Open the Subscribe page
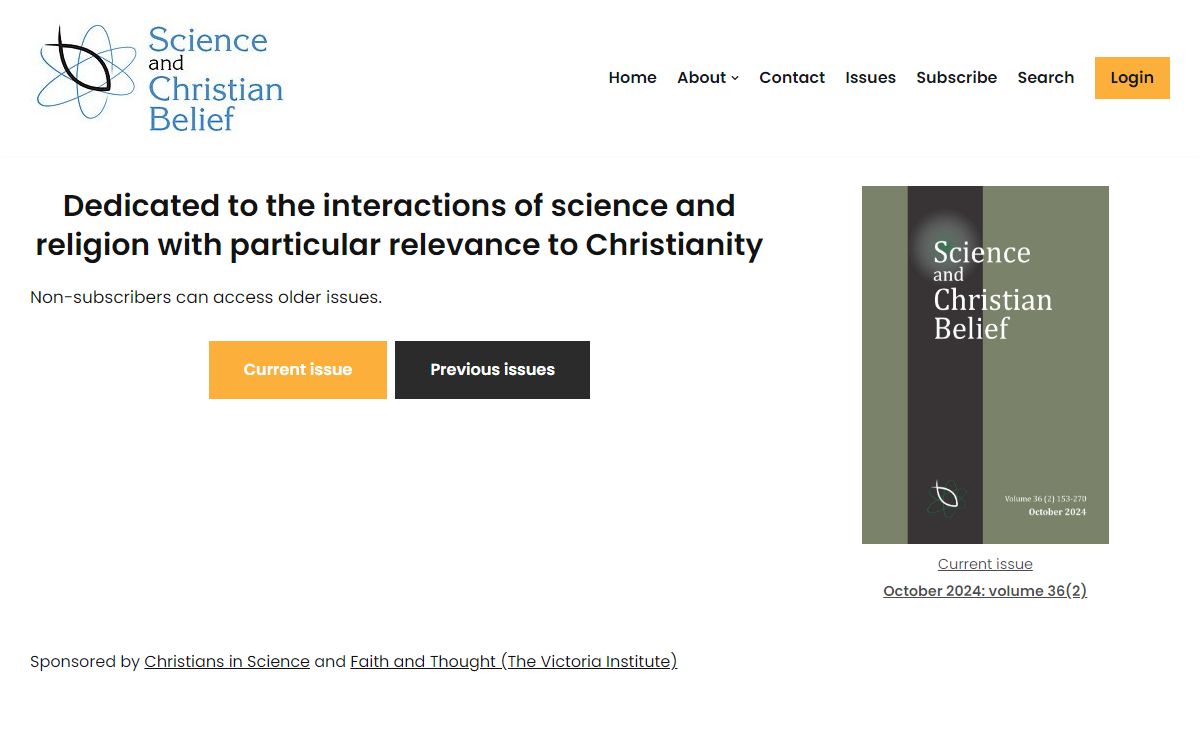 pos(956,78)
